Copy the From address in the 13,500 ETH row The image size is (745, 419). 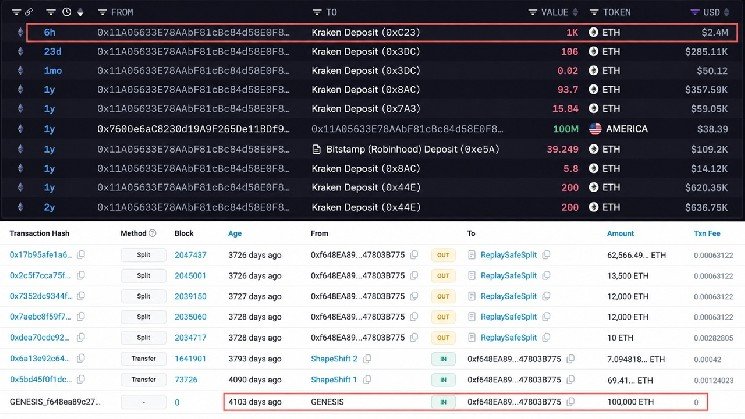coord(414,276)
